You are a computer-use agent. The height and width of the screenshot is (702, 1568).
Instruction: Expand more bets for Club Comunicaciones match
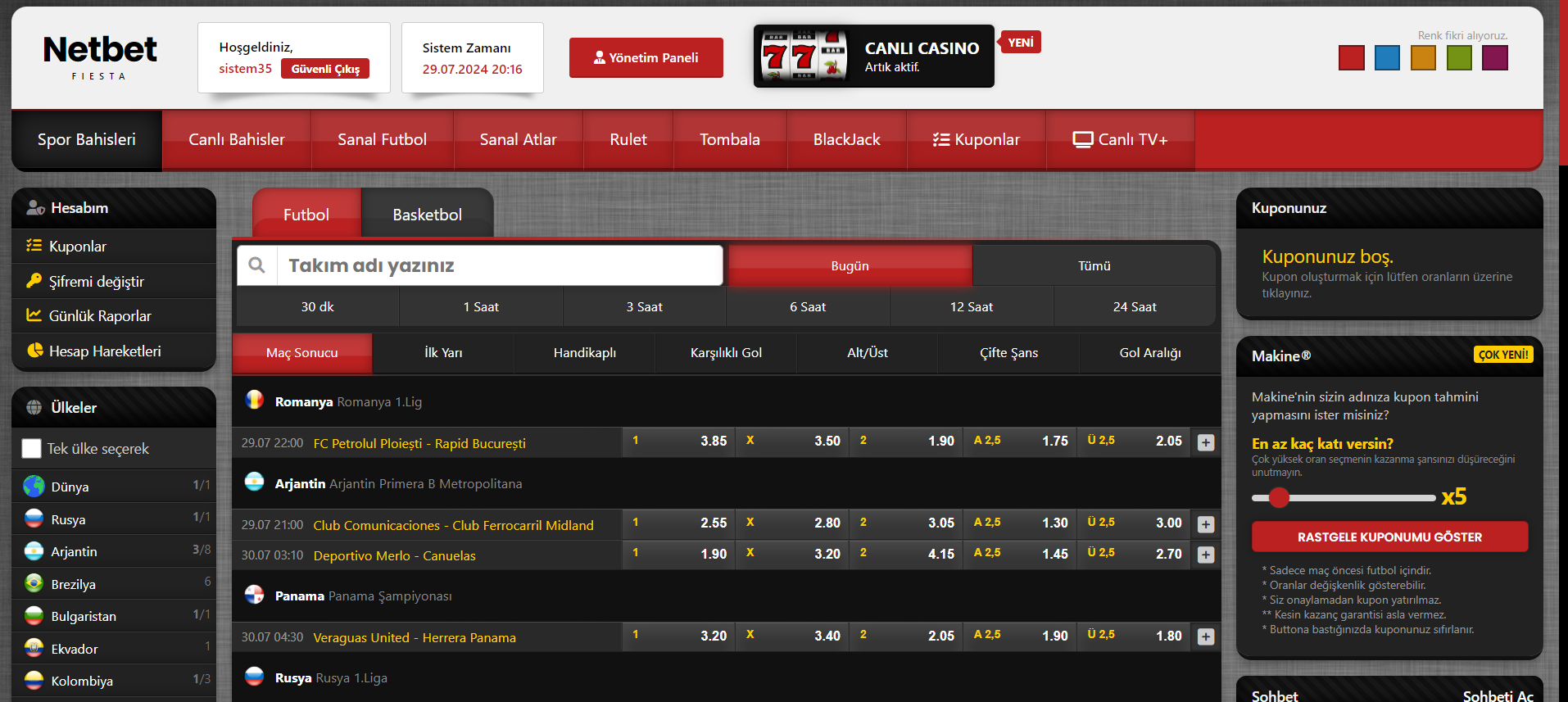1206,524
